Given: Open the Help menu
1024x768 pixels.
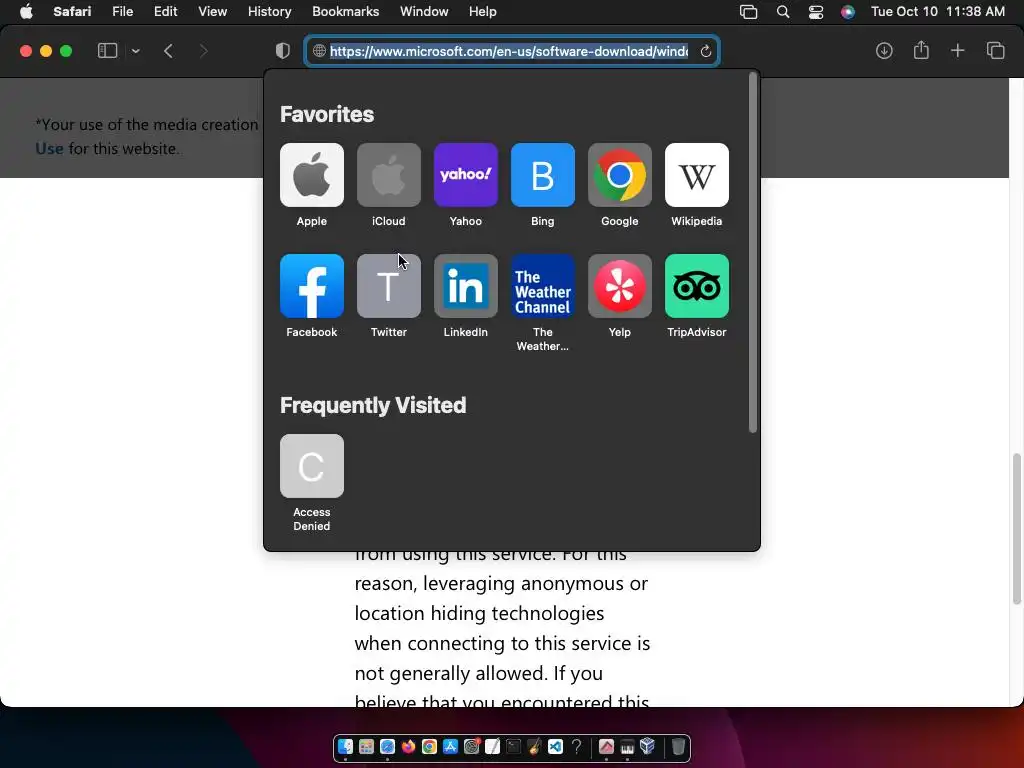Looking at the screenshot, I should 483,12.
